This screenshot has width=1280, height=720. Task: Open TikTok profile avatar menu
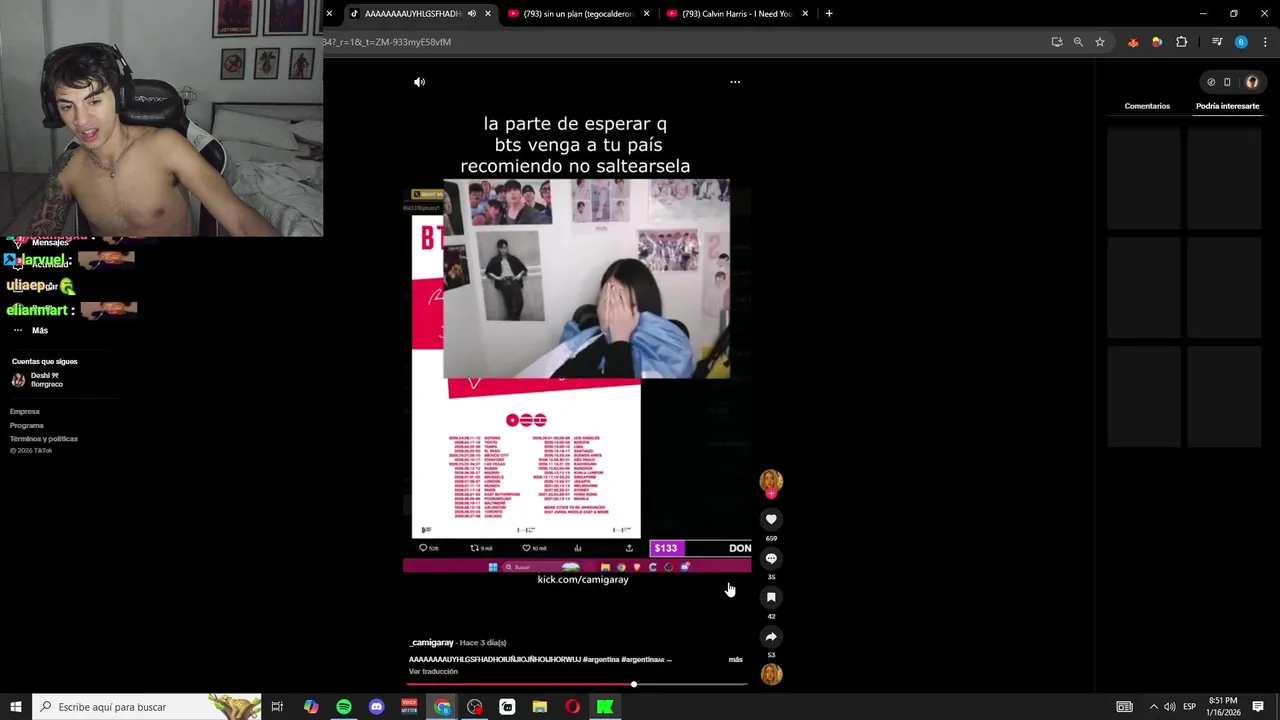tap(1251, 82)
